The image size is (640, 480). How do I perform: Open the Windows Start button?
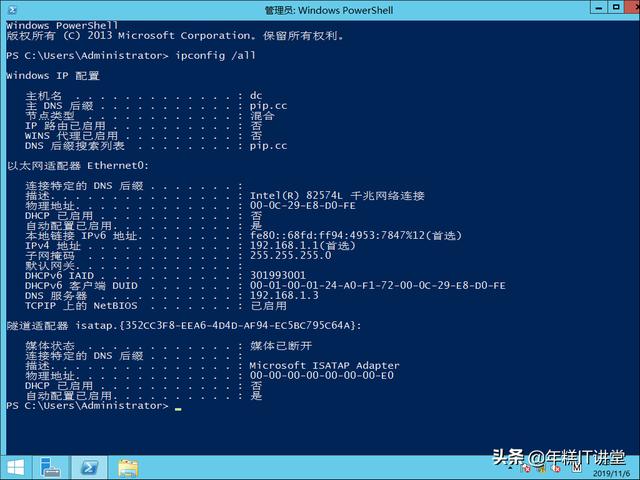tap(16, 468)
